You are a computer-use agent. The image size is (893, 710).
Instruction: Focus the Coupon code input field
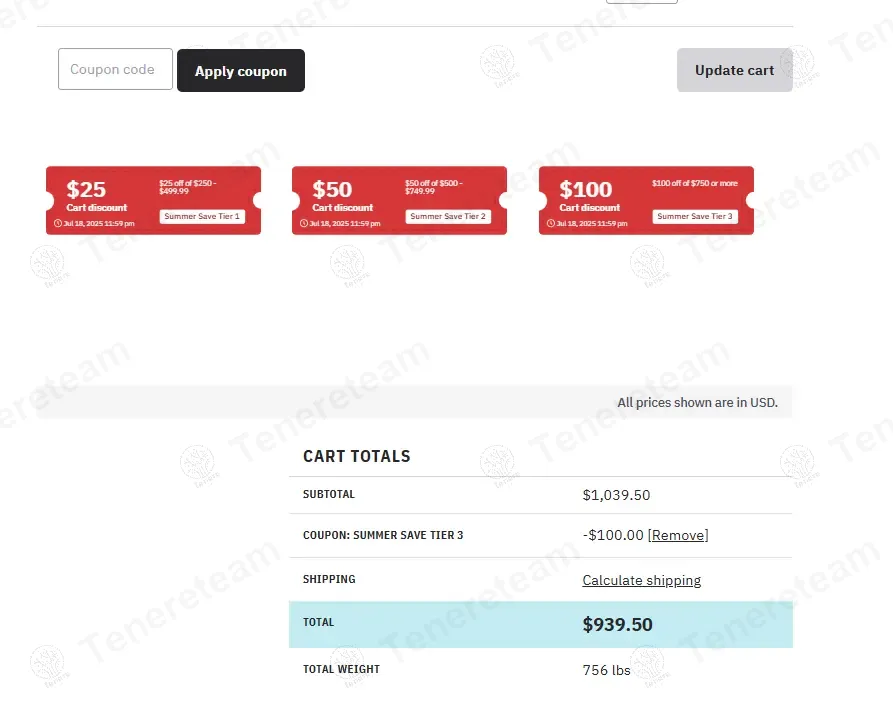[115, 70]
